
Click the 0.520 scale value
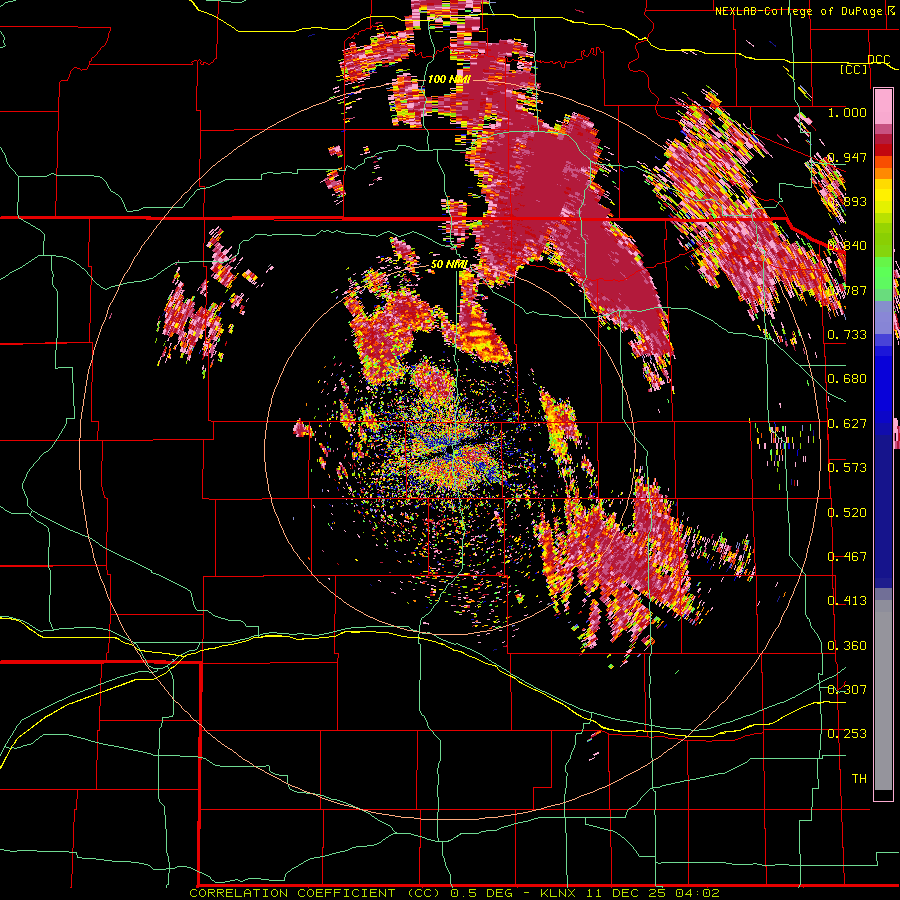[x=847, y=513]
